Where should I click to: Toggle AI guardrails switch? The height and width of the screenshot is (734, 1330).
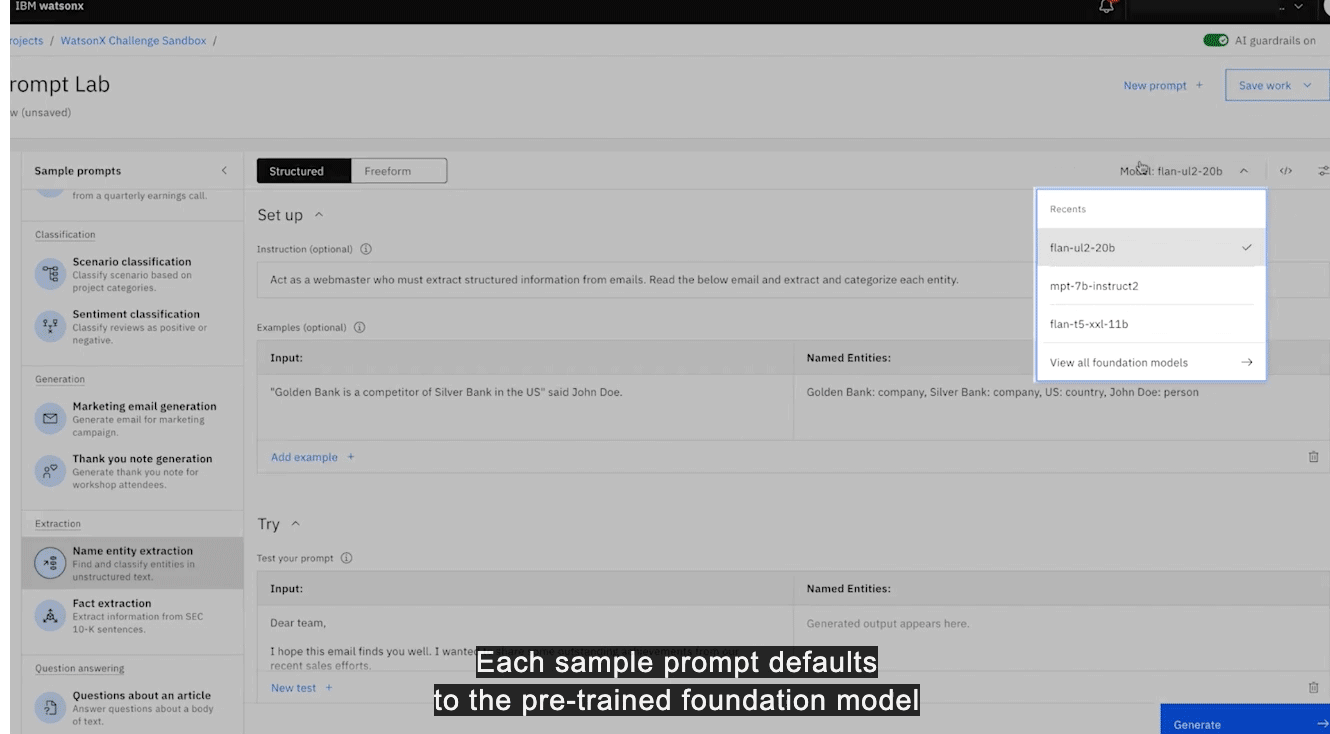(x=1216, y=40)
